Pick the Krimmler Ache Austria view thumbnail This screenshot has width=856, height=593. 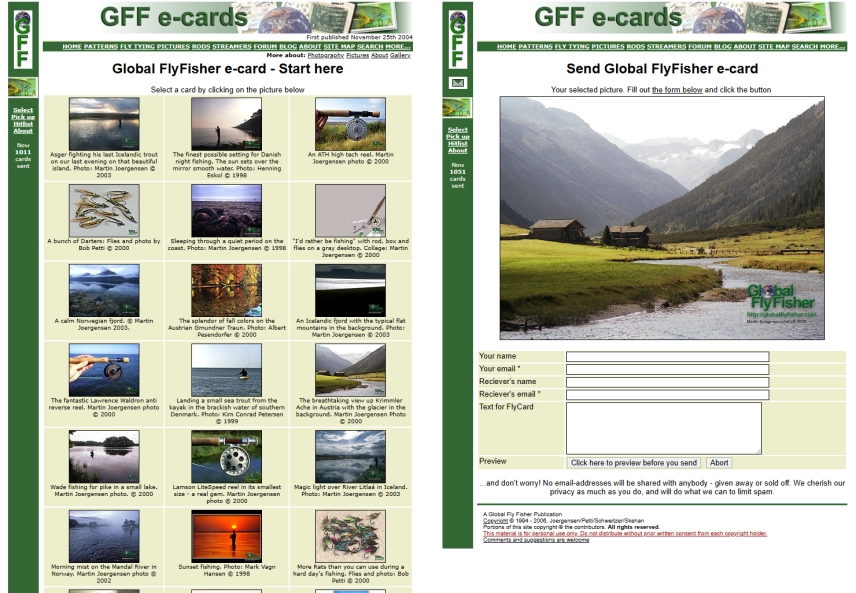pos(350,370)
